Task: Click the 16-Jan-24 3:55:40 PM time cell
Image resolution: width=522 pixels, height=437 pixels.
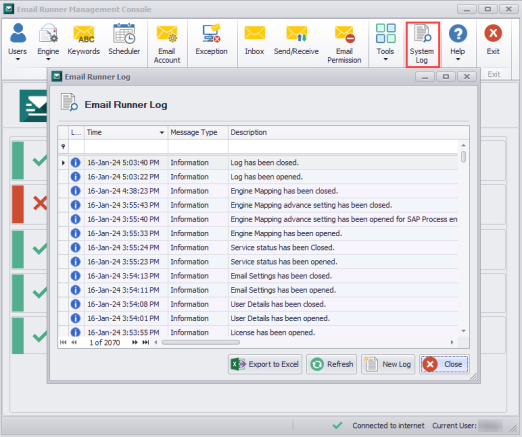Action: pyautogui.click(x=126, y=219)
